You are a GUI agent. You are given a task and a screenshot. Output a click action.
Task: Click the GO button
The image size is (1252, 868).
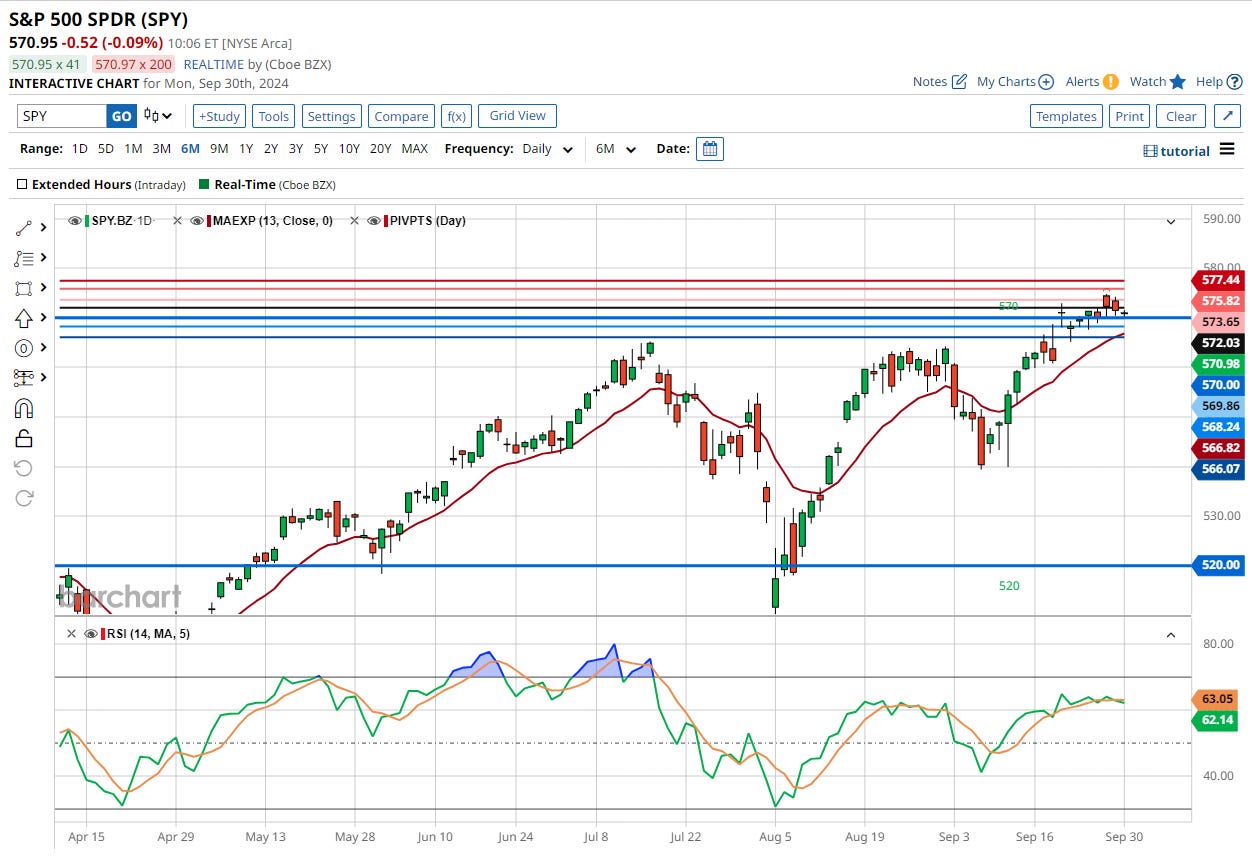point(121,116)
